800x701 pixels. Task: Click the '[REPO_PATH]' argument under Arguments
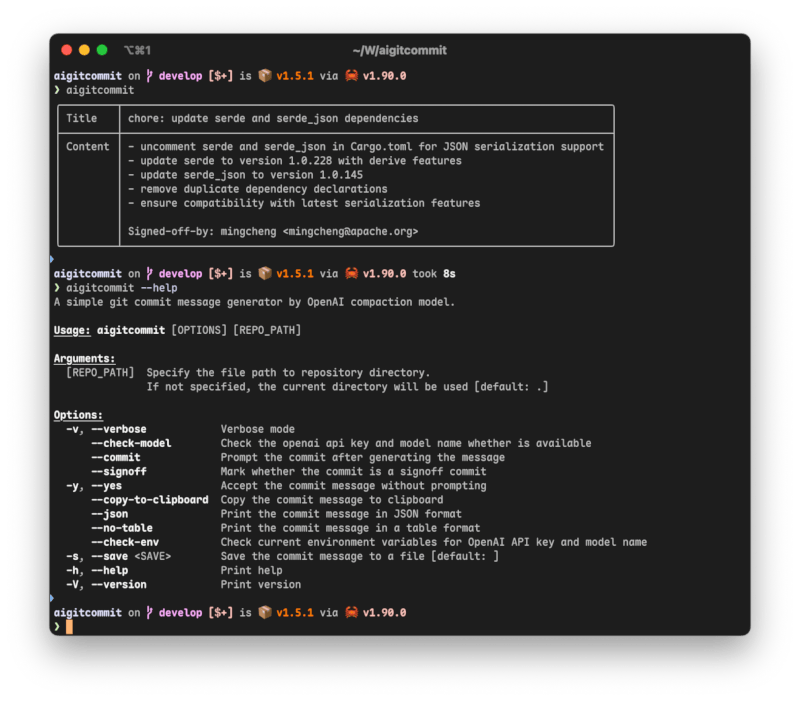point(100,372)
